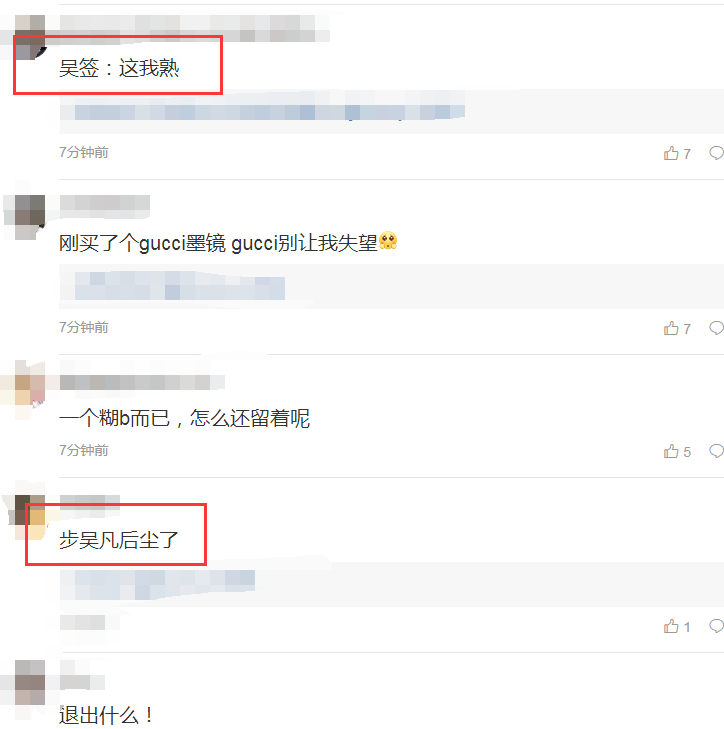Open avatar of '退出什么！' commenter
This screenshot has width=724, height=729.
coord(30,682)
